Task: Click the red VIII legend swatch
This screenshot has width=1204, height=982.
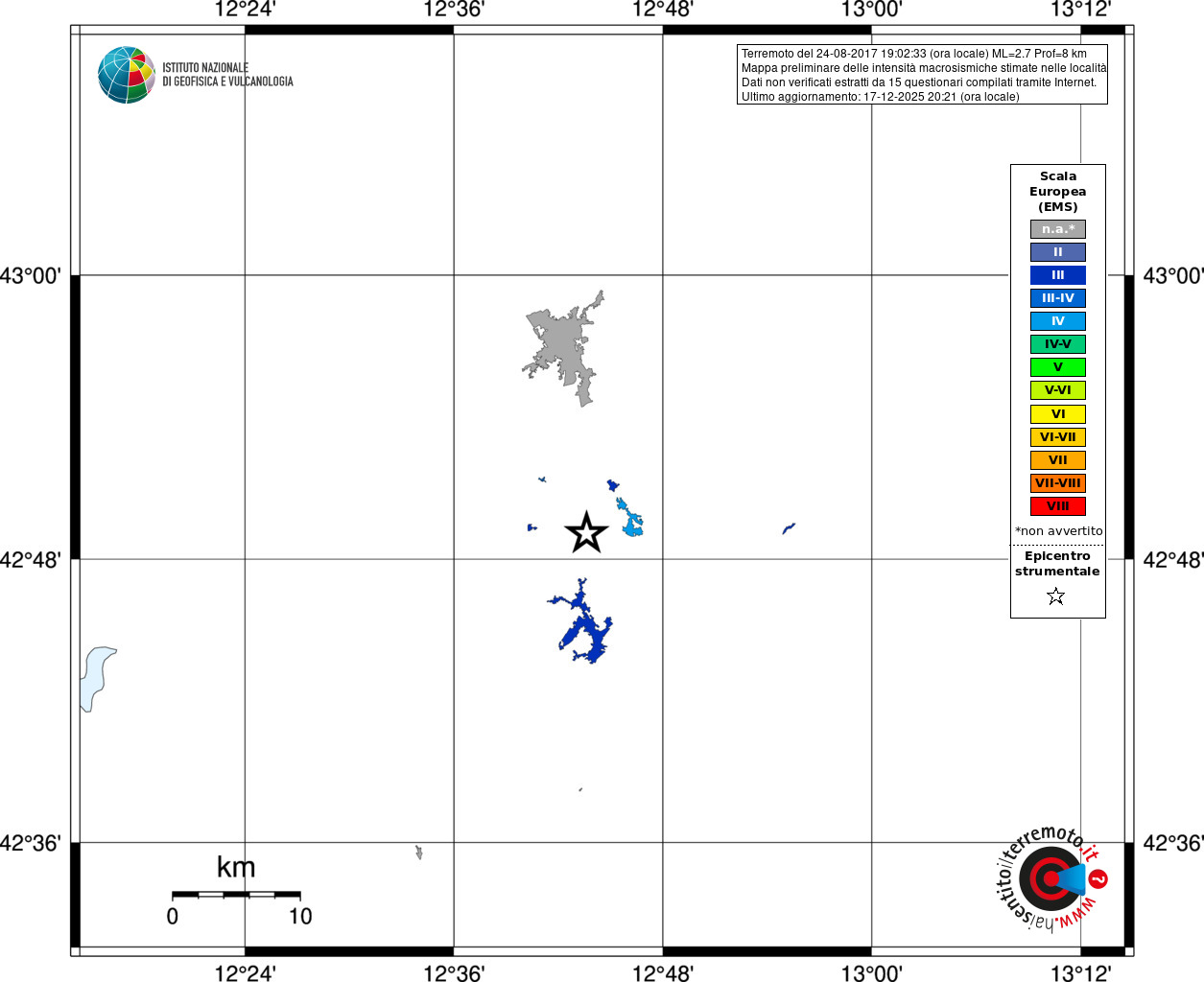Action: click(1058, 506)
